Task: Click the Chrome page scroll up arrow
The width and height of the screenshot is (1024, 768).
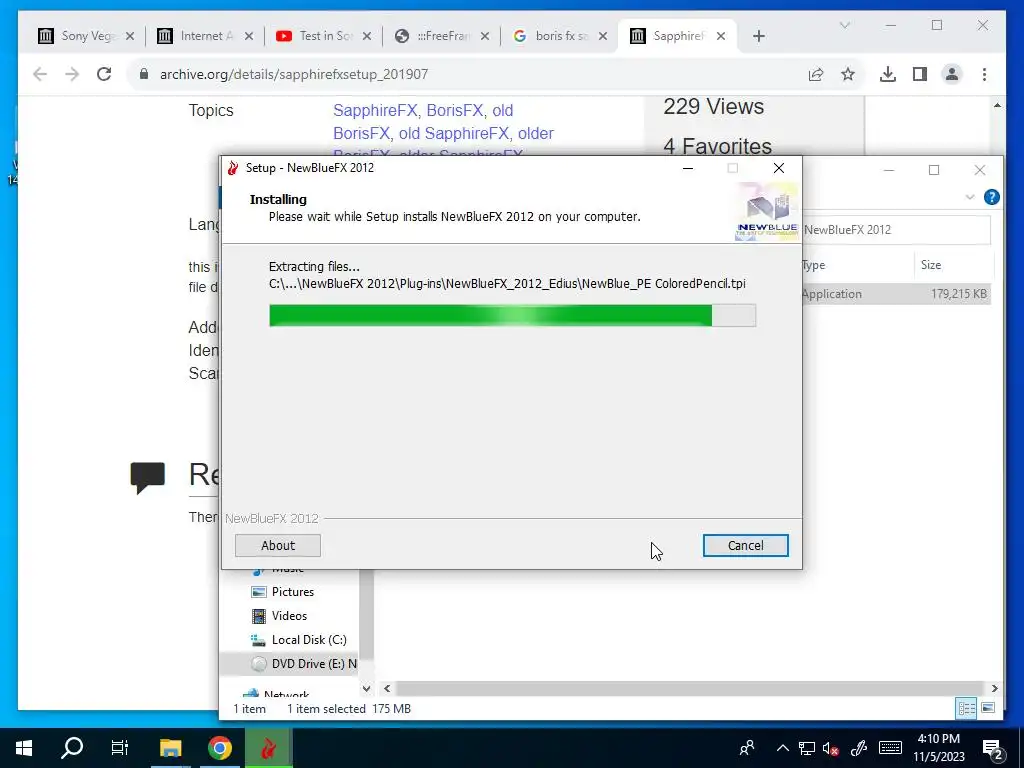Action: coord(997,106)
